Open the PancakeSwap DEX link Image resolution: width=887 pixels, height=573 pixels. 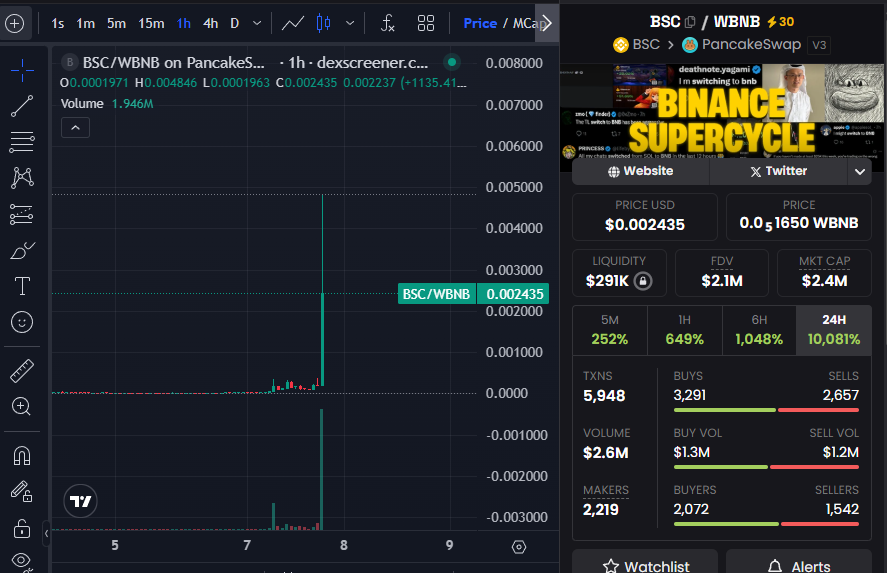coord(742,45)
